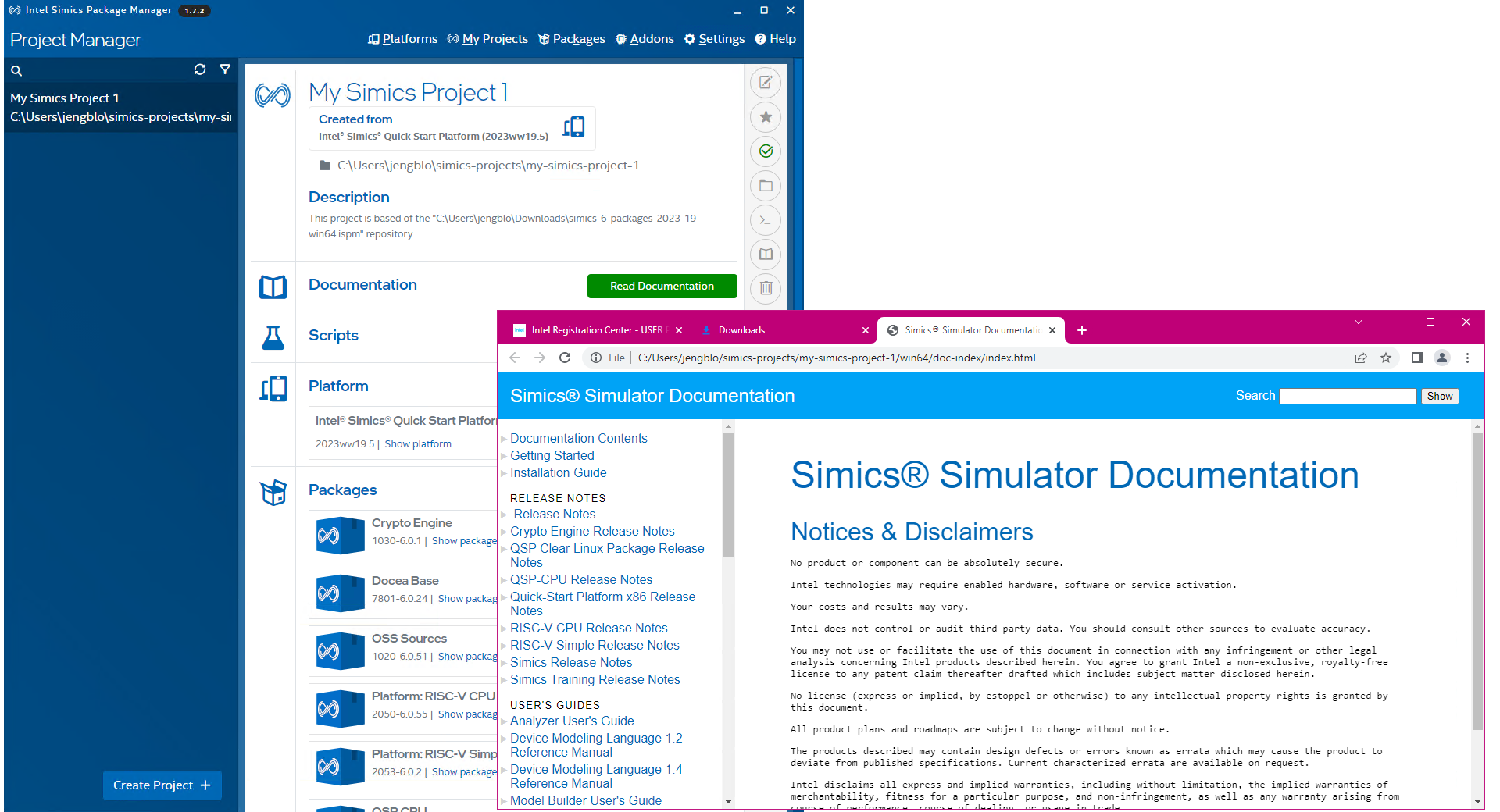Click the edit project pencil icon
This screenshot has height=812, width=1500.
[x=766, y=82]
